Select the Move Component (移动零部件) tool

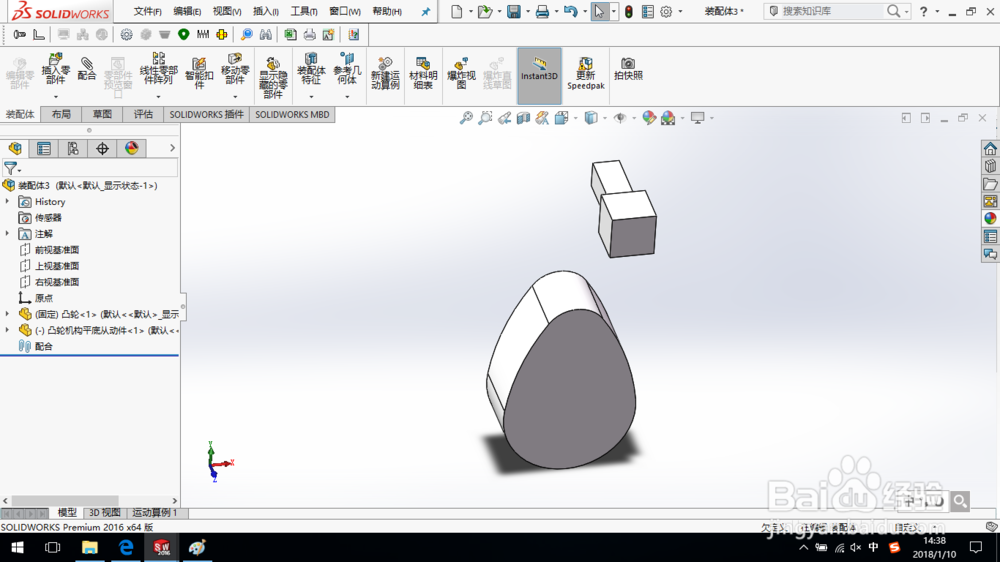pos(235,68)
